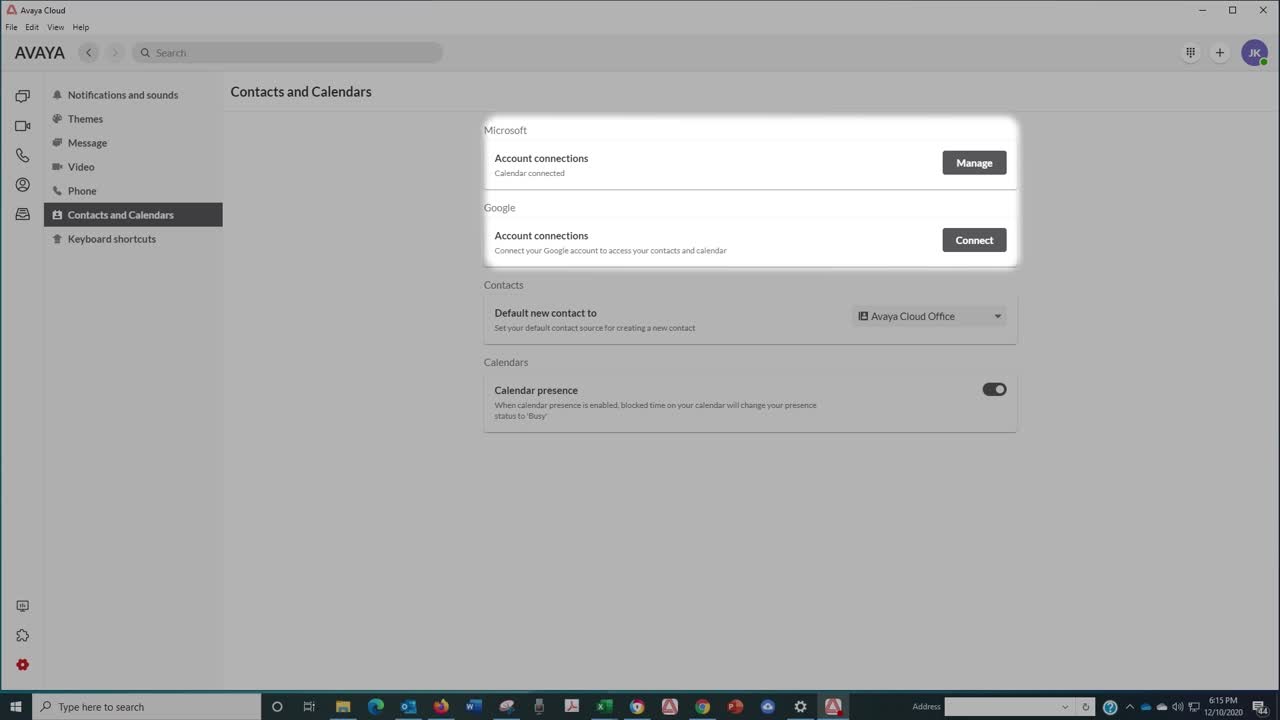Open File Explorer from taskbar
The height and width of the screenshot is (720, 1280).
pyautogui.click(x=343, y=707)
